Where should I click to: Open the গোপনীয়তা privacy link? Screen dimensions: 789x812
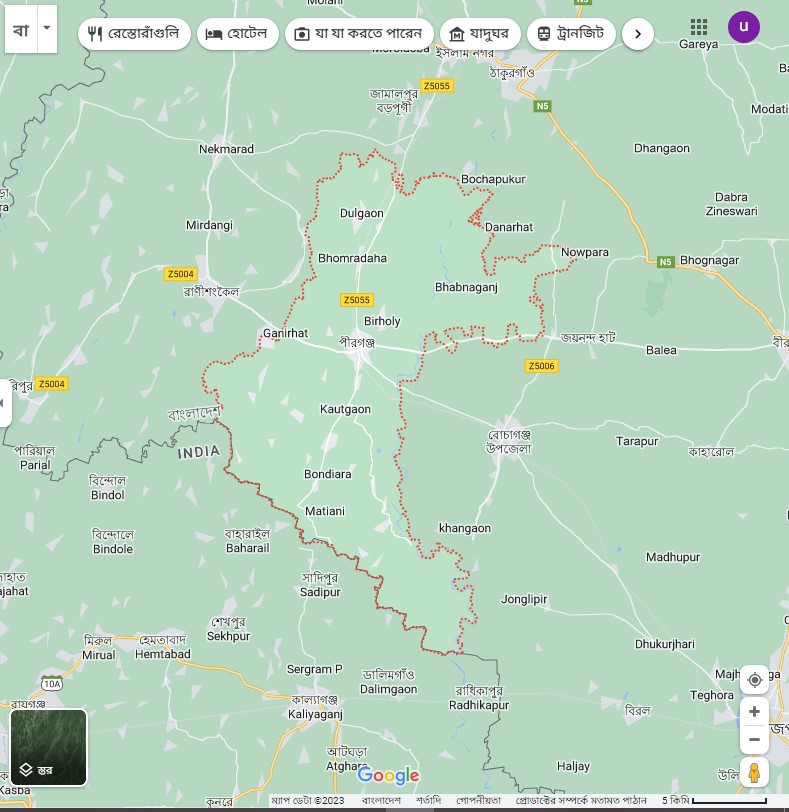(478, 801)
